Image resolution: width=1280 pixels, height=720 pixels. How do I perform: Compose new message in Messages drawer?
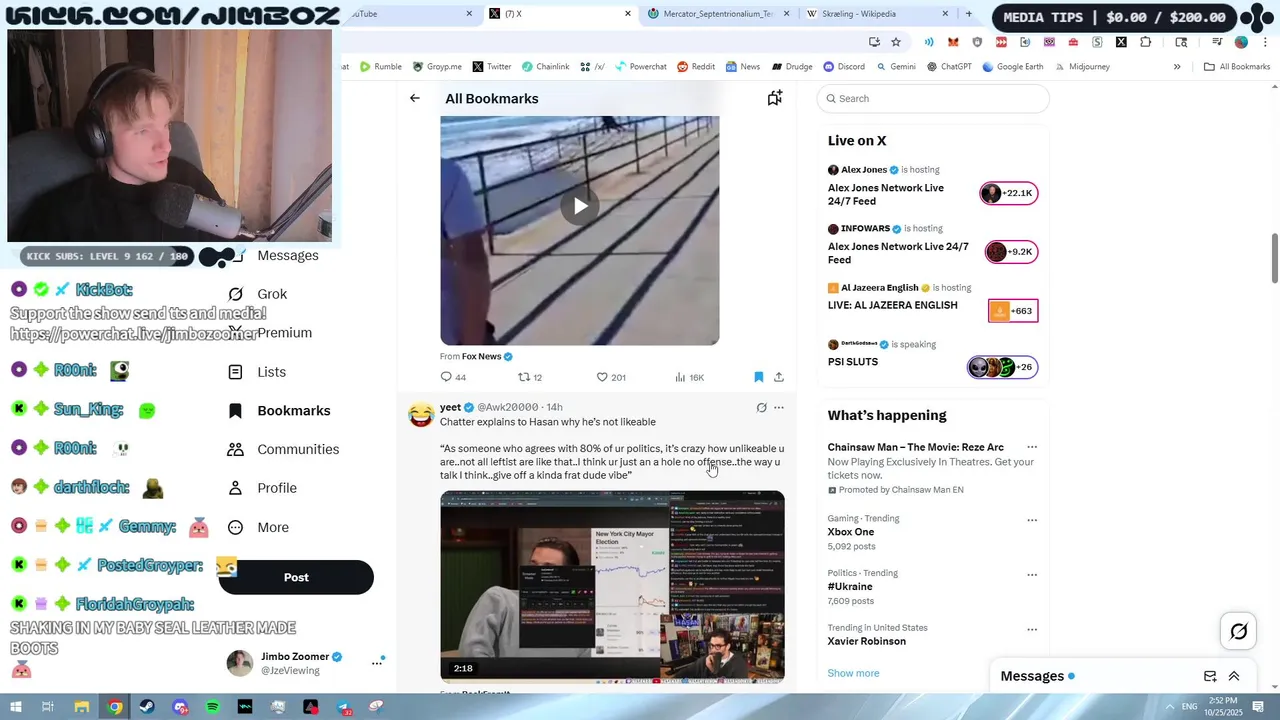pyautogui.click(x=1210, y=676)
